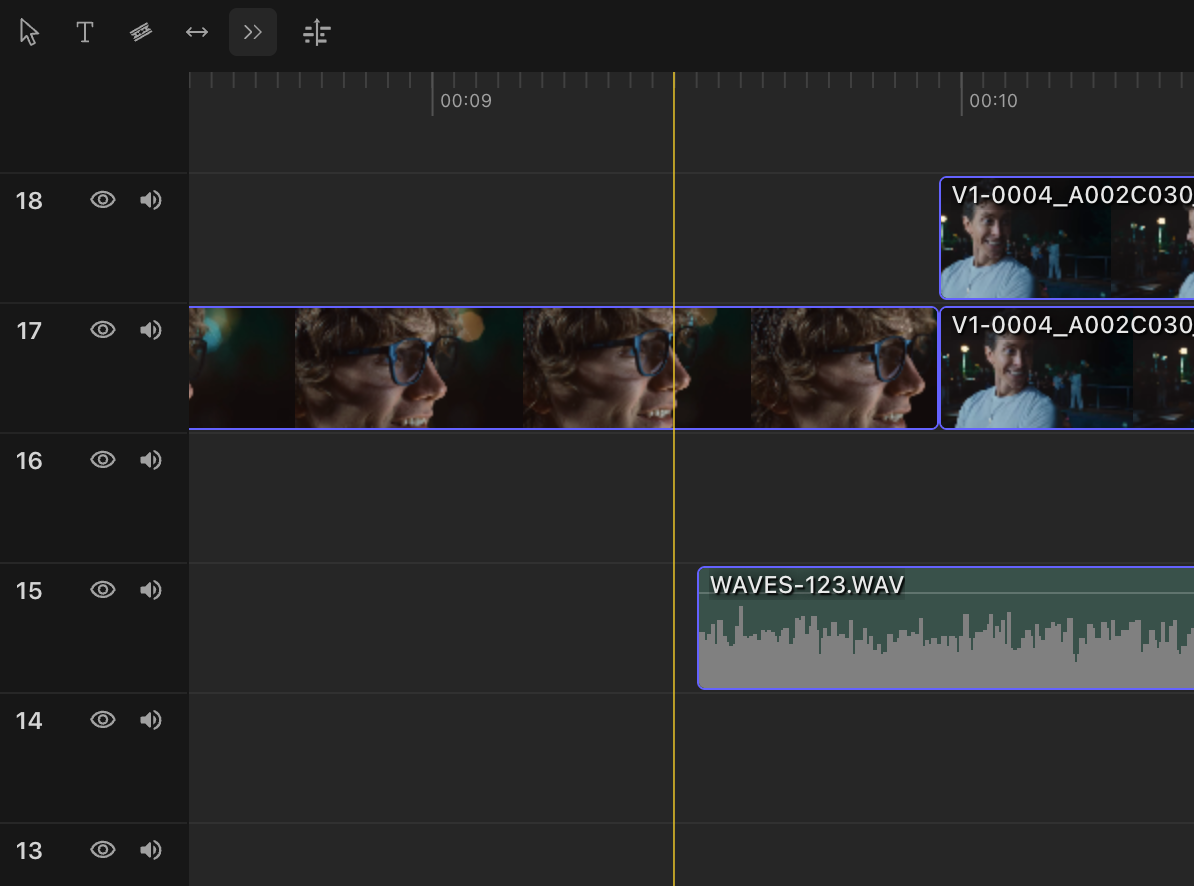Toggle audio on track 13
This screenshot has width=1194, height=886.
[151, 849]
